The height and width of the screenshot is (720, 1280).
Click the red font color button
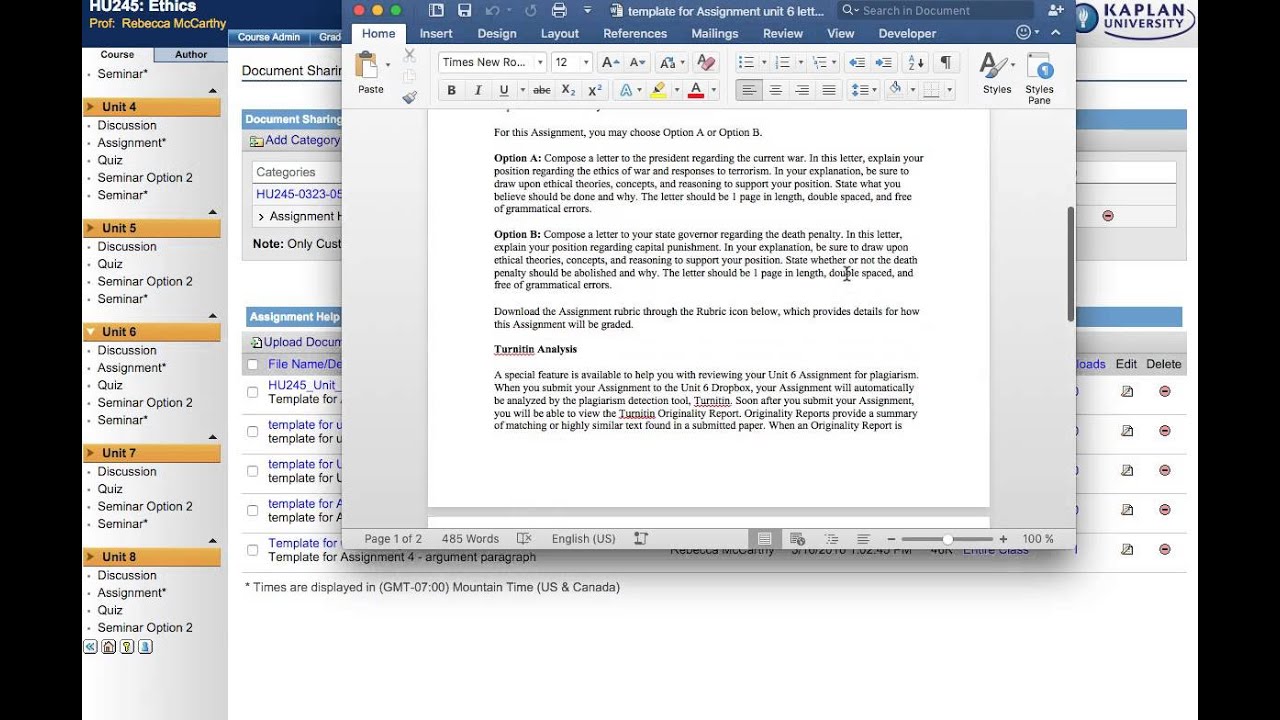coord(696,90)
